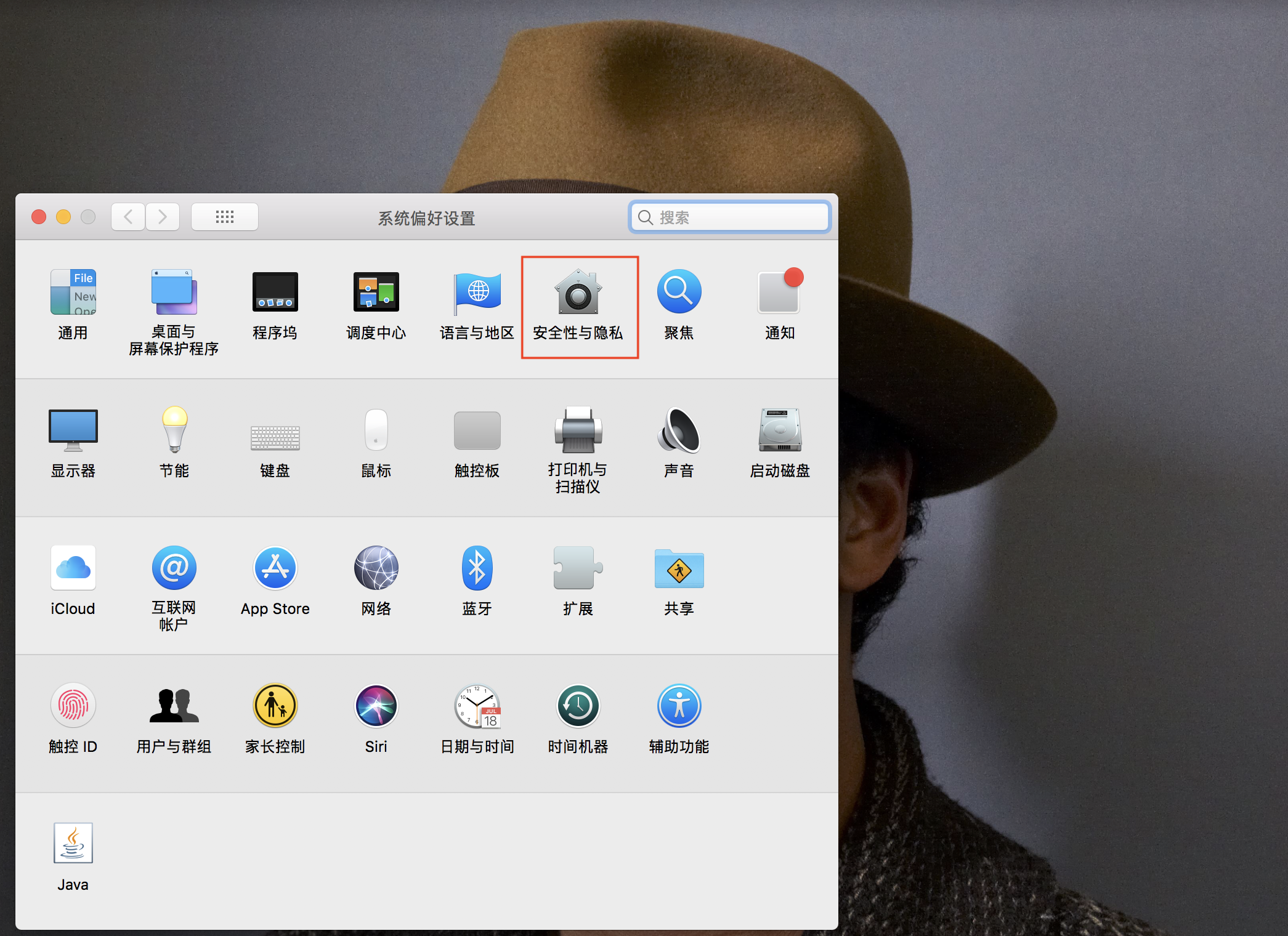
Task: Click the back navigation arrow button
Action: pos(128,217)
